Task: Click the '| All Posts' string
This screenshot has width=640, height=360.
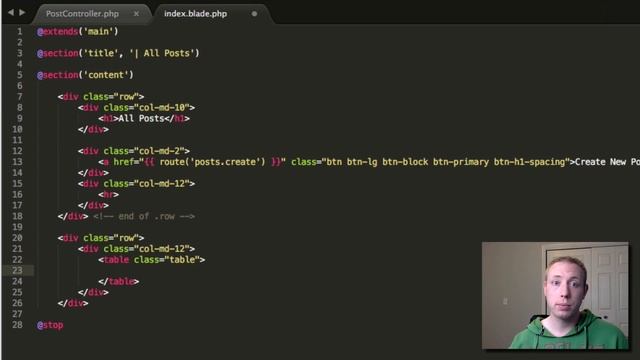Action: (x=162, y=53)
